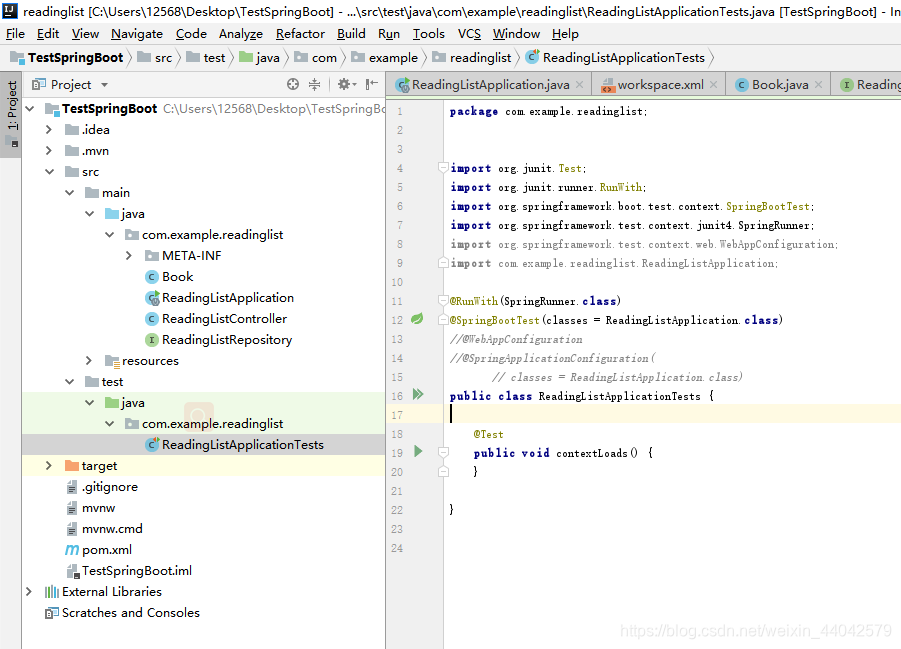
Task: Click External Libraries icon
Action: 52,592
